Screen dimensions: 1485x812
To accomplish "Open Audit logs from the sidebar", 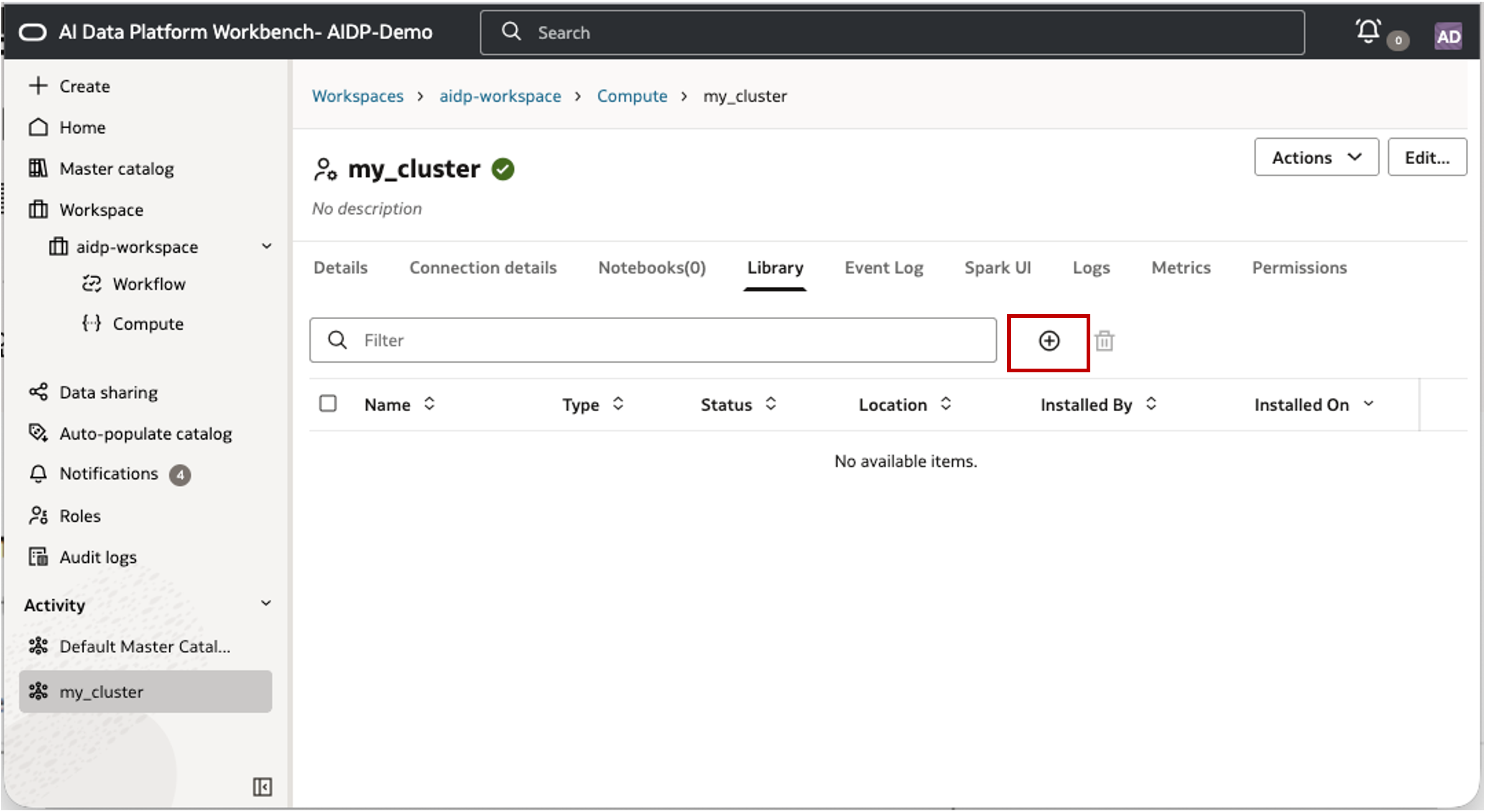I will pyautogui.click(x=98, y=557).
